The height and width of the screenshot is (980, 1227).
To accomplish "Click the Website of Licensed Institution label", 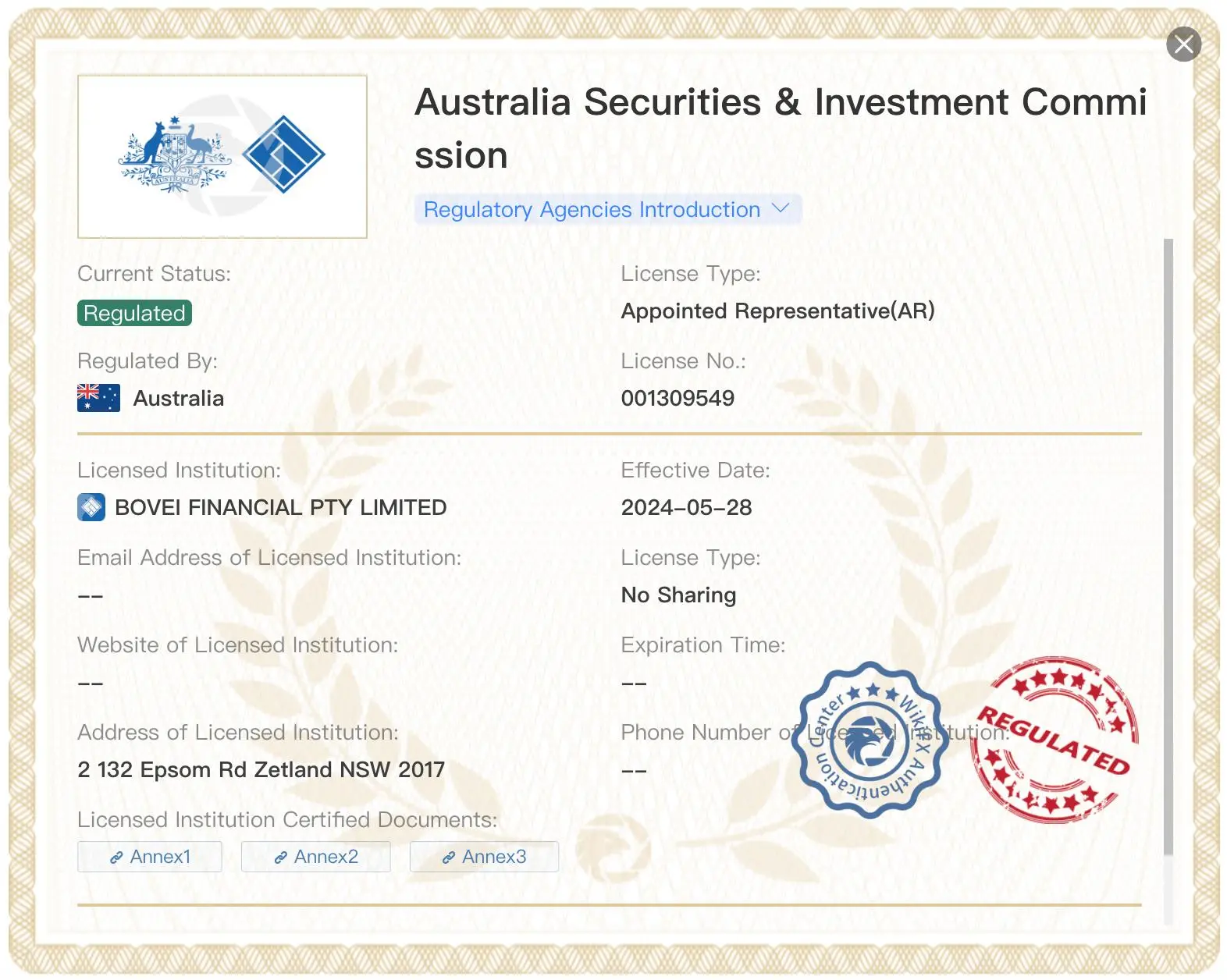I will 238,645.
